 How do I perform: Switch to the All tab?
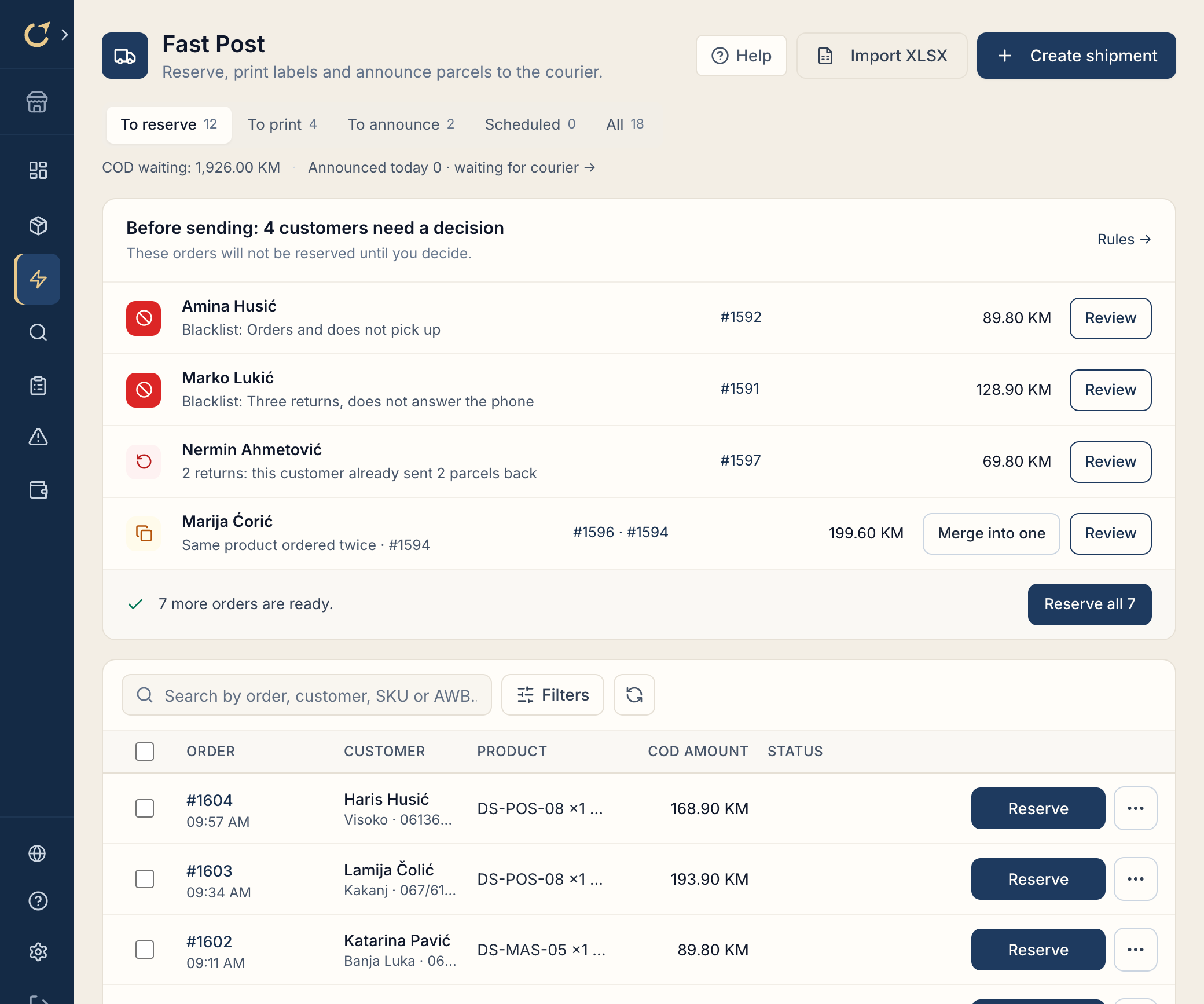(x=625, y=124)
